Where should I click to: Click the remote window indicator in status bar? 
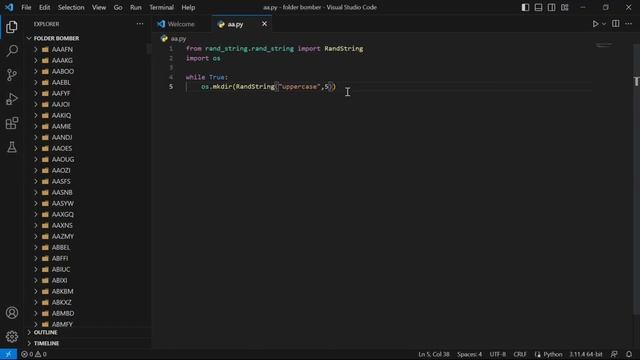click(x=8, y=354)
